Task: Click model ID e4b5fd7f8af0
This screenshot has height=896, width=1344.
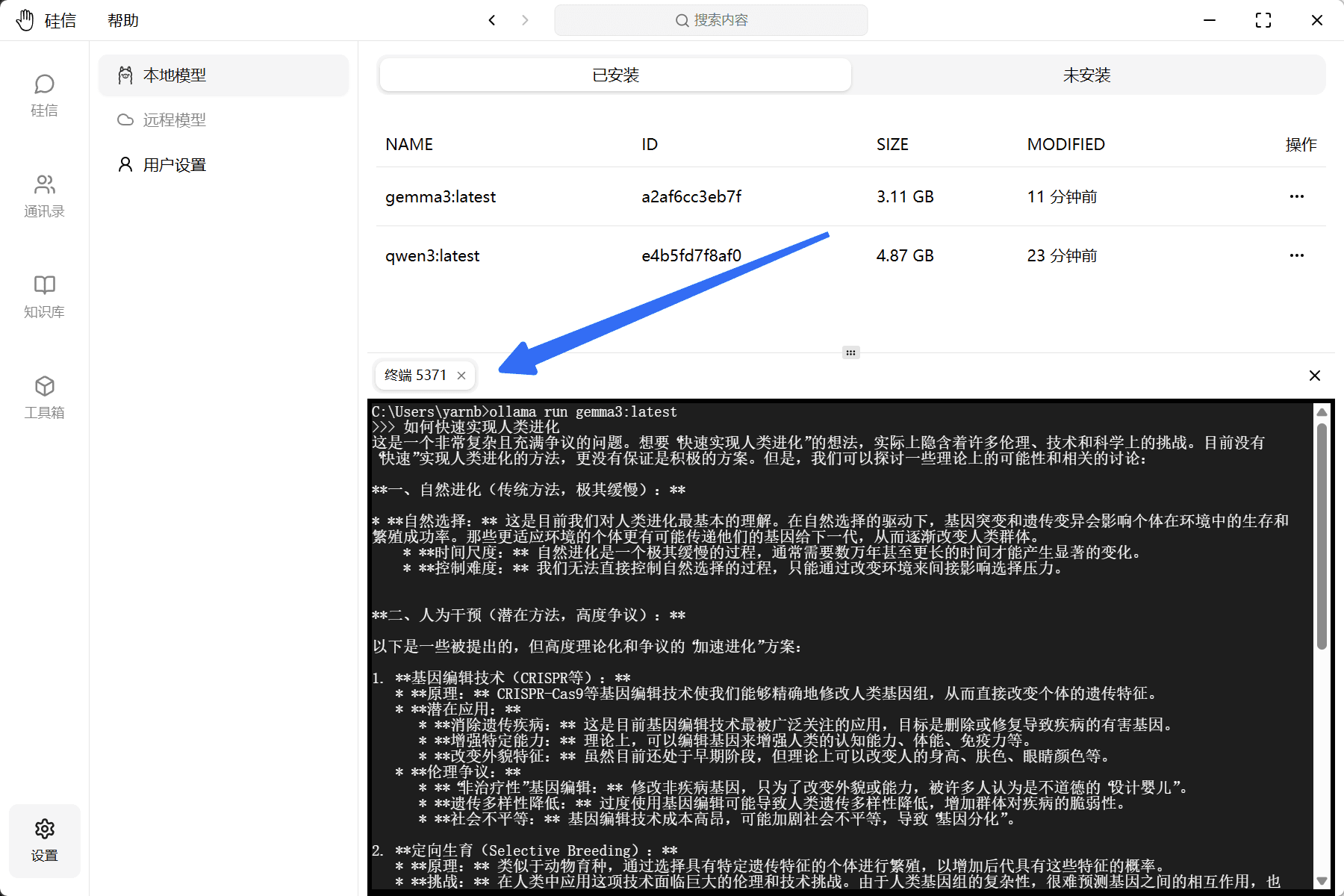Action: pyautogui.click(x=691, y=256)
